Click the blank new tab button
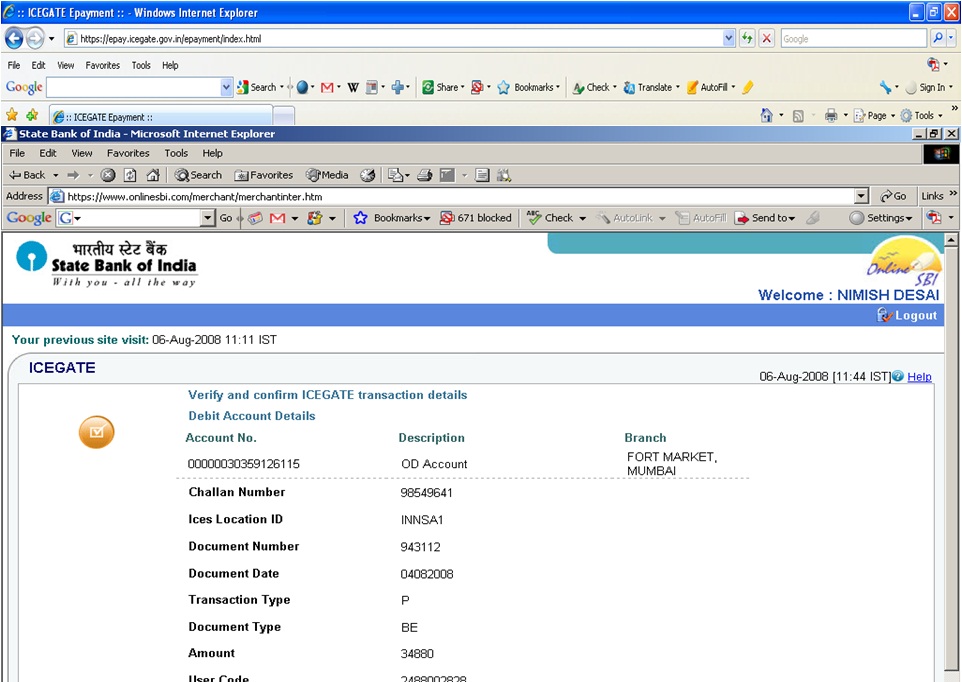The image size is (962, 682). (283, 117)
